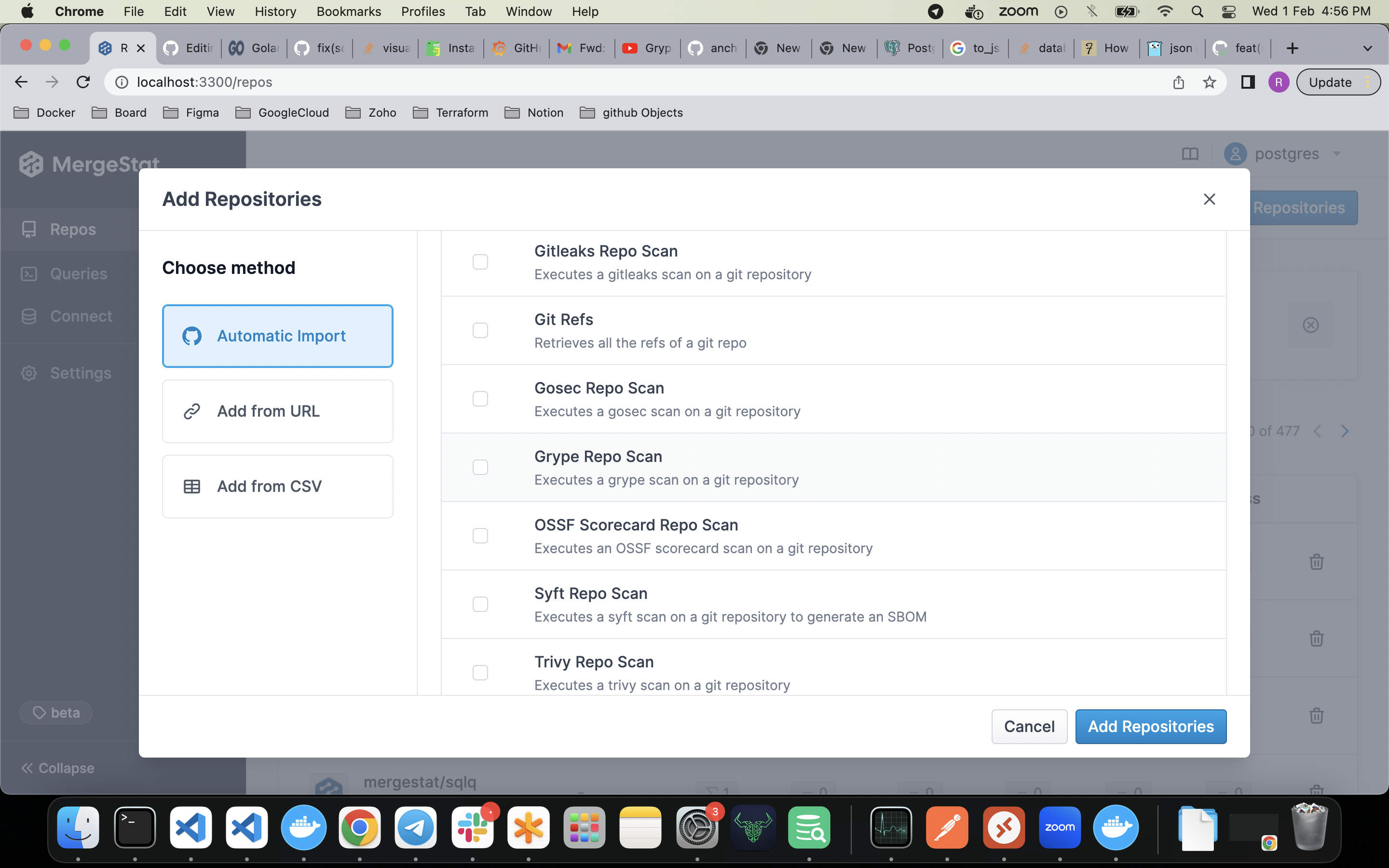Collapse the left sidebar
Image resolution: width=1389 pixels, height=868 pixels.
tap(57, 768)
